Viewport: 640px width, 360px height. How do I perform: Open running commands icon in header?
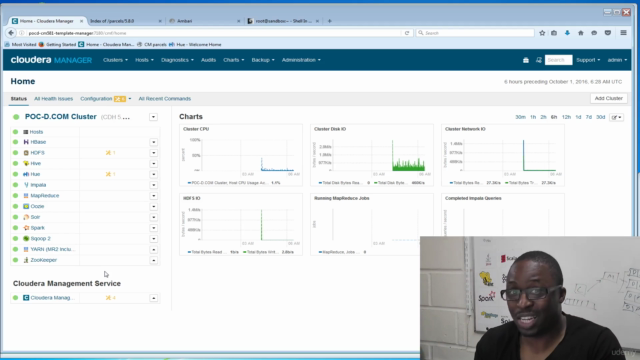[539, 60]
